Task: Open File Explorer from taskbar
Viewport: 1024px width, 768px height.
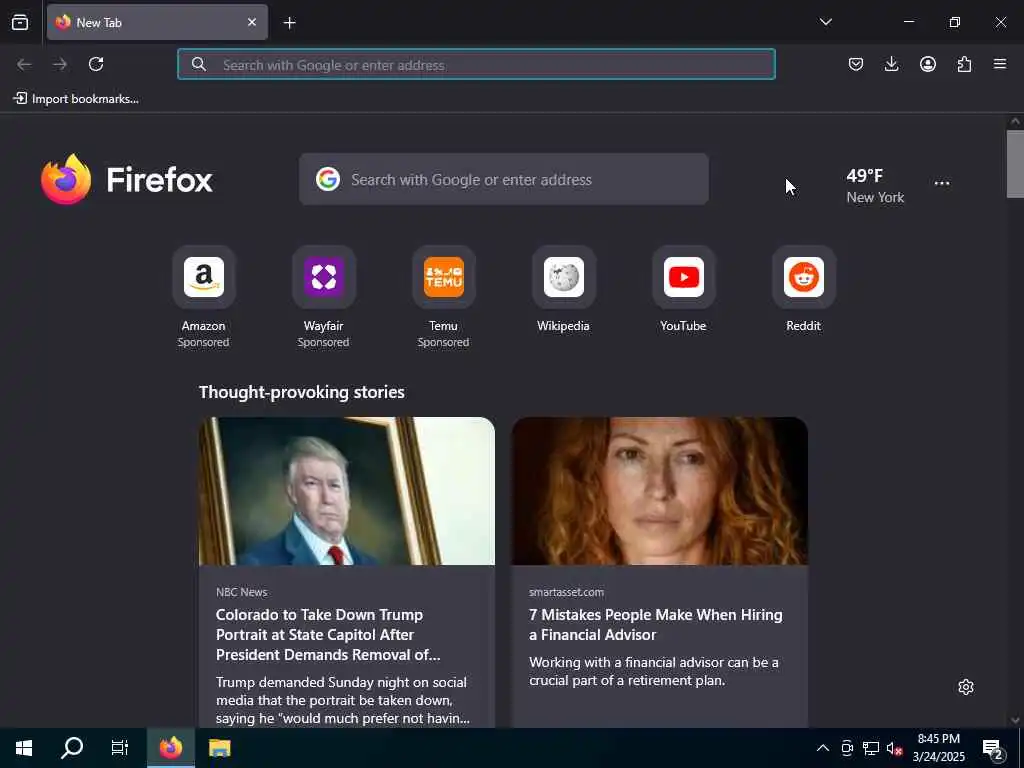Action: click(219, 748)
